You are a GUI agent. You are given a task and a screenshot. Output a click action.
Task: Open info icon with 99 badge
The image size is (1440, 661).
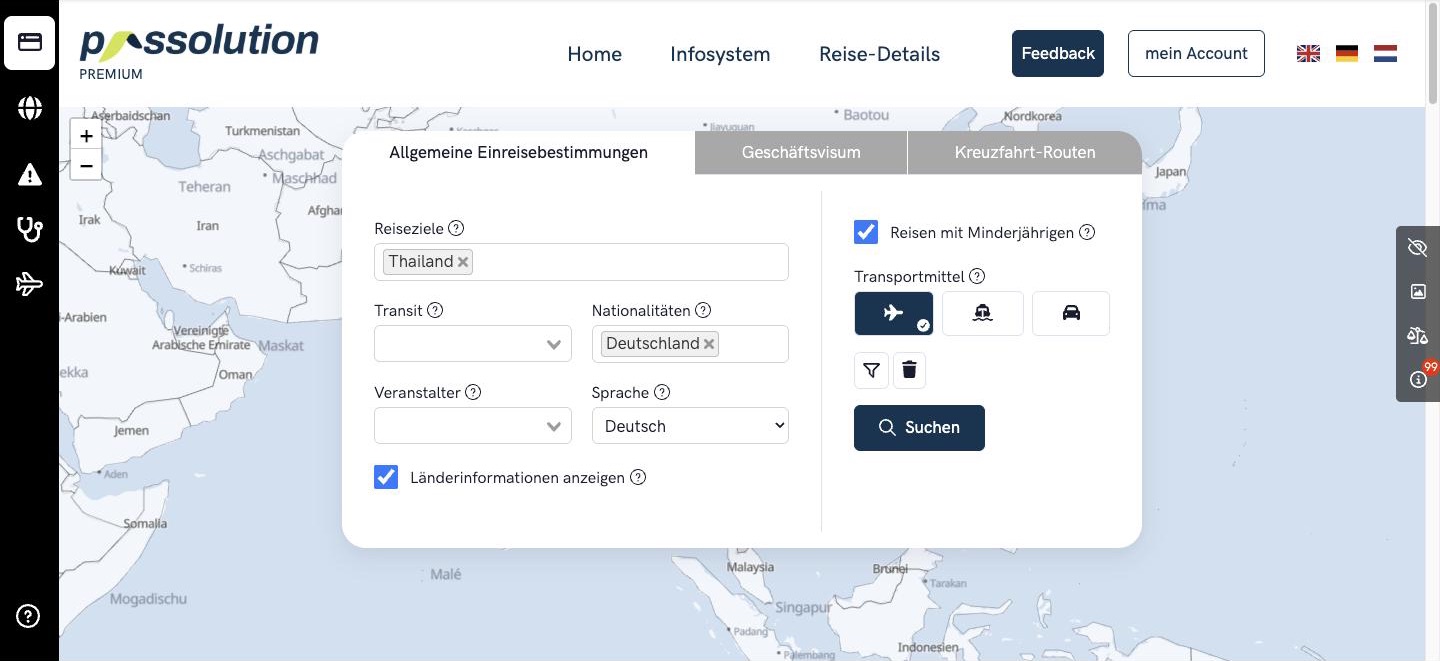click(x=1417, y=379)
